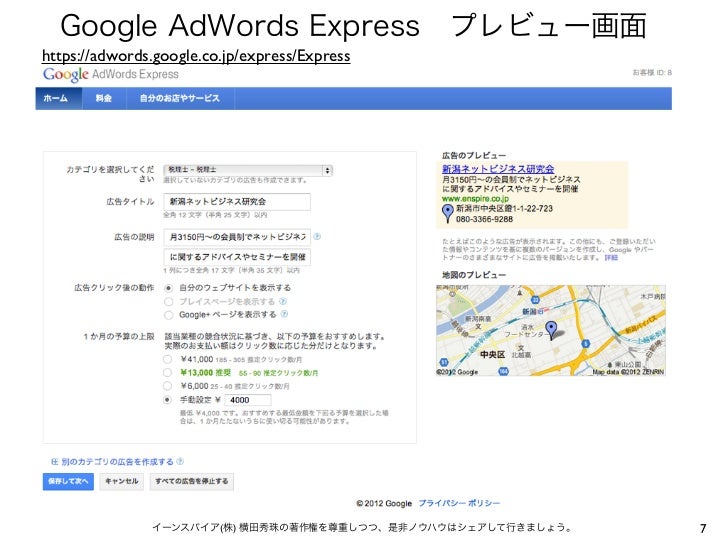The width and height of the screenshot is (728, 546).
Task: Focus the 広告タイトル input field
Action: tap(237, 202)
